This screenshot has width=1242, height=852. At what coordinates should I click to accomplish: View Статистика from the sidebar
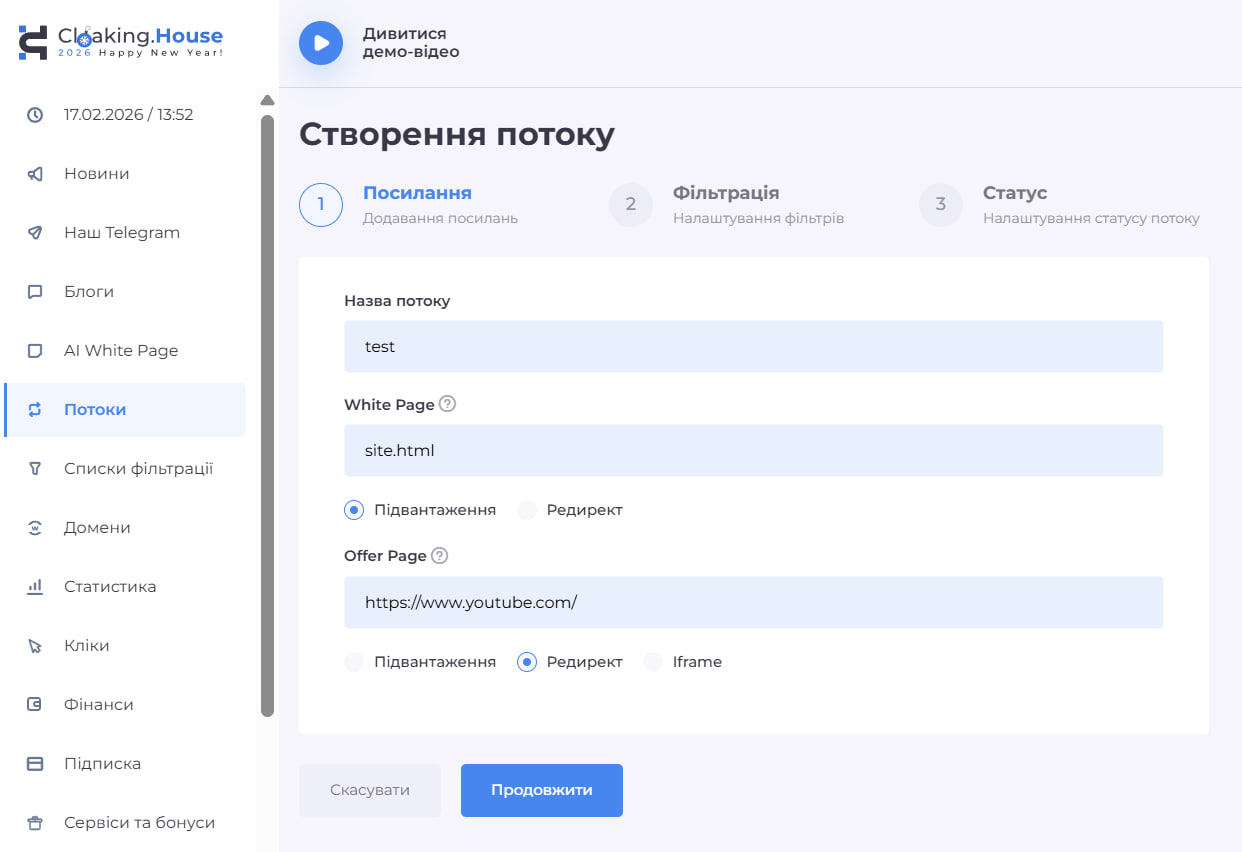coord(110,586)
